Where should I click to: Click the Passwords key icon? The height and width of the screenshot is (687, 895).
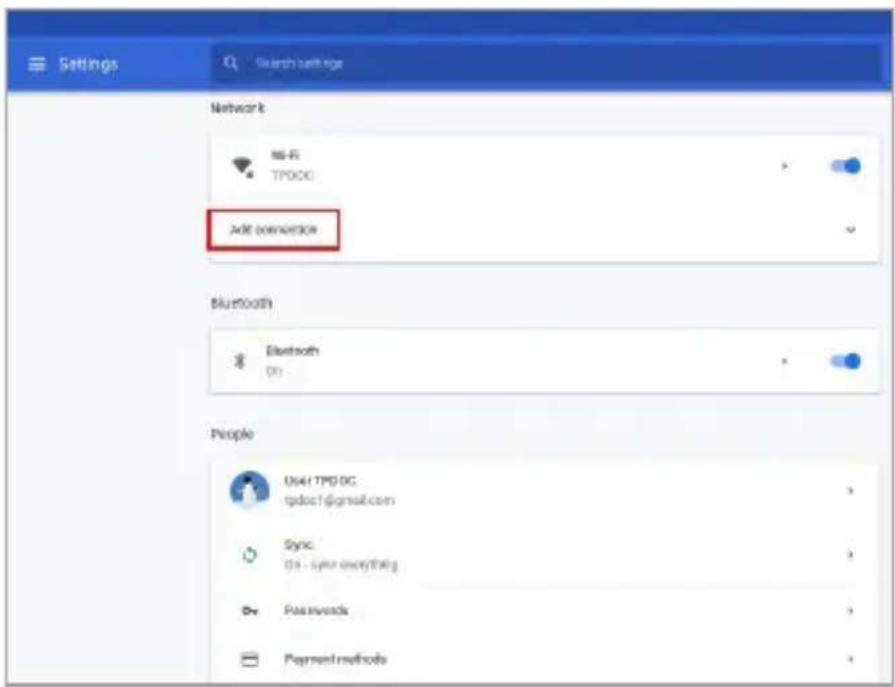(249, 611)
